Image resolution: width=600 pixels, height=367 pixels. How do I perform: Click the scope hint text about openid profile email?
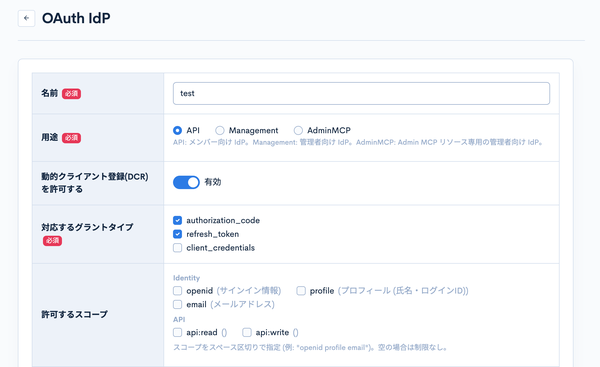(x=310, y=347)
